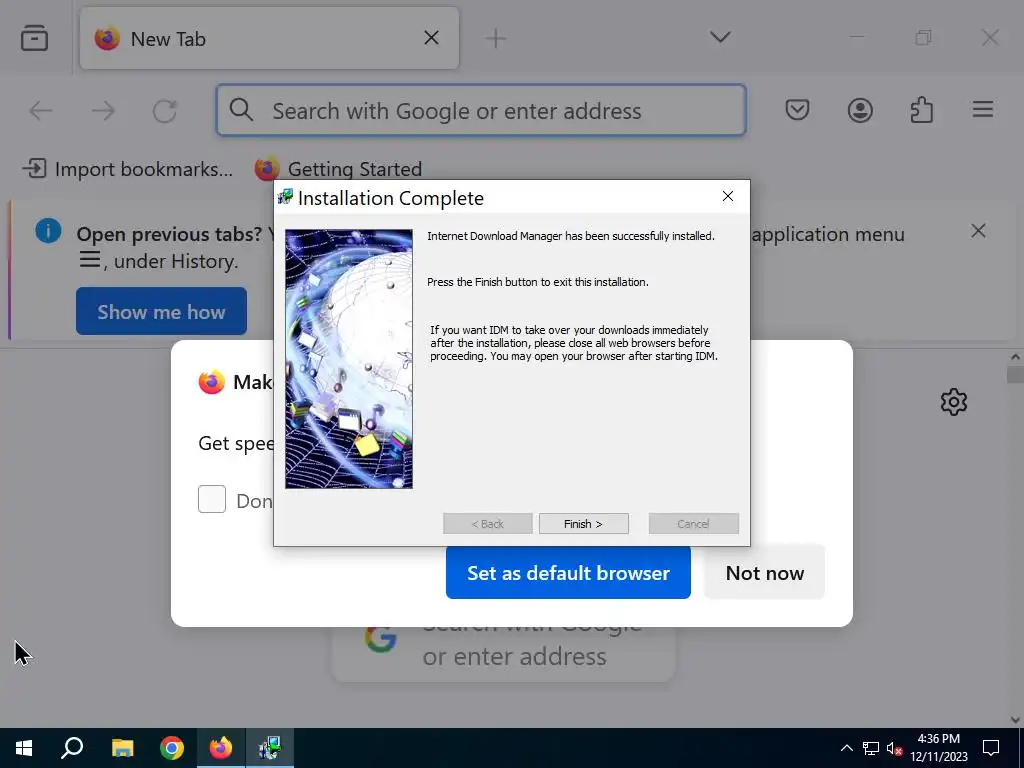
Task: Close the New Tab tab
Action: (x=431, y=38)
